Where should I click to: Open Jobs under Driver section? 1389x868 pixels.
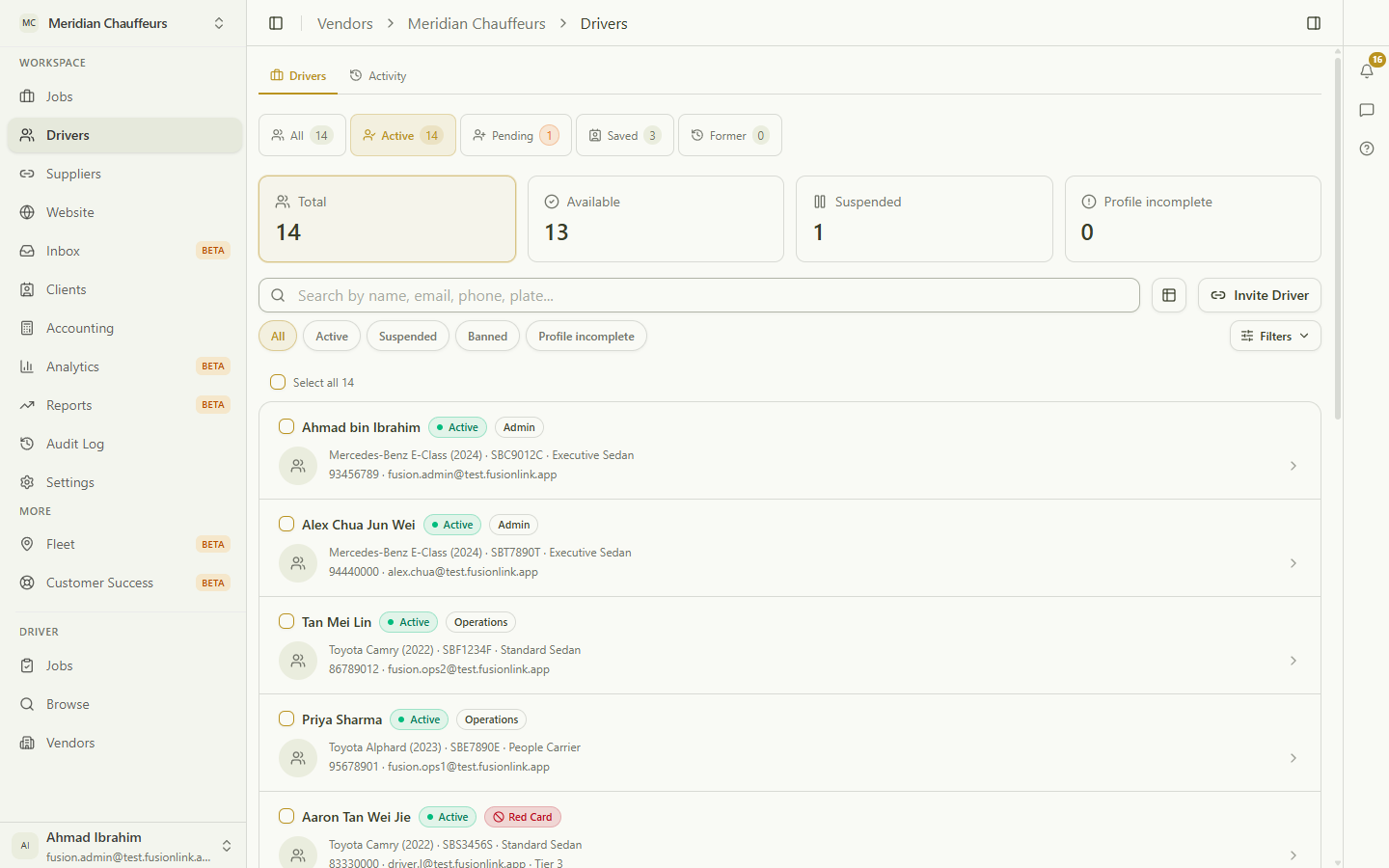(124, 665)
